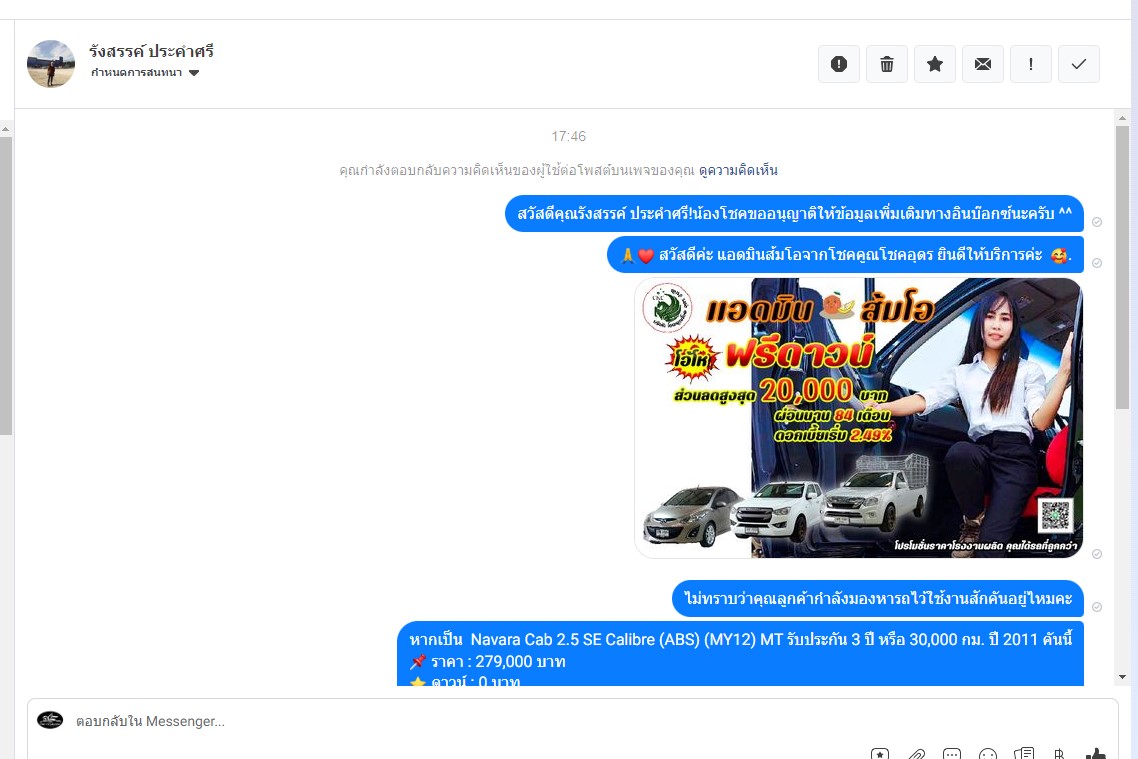Screen dimensions: 1138x759
Task: Mark conversation done with checkmark button
Action: pos(1078,64)
